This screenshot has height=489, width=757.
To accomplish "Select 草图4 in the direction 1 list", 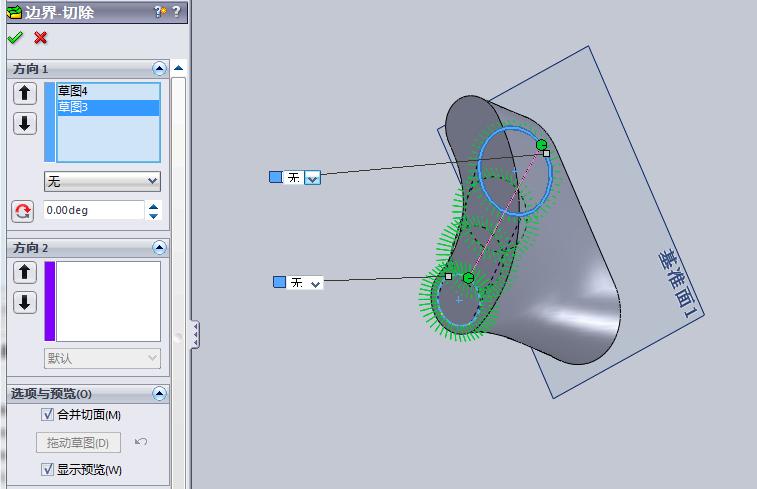I will tap(109, 91).
